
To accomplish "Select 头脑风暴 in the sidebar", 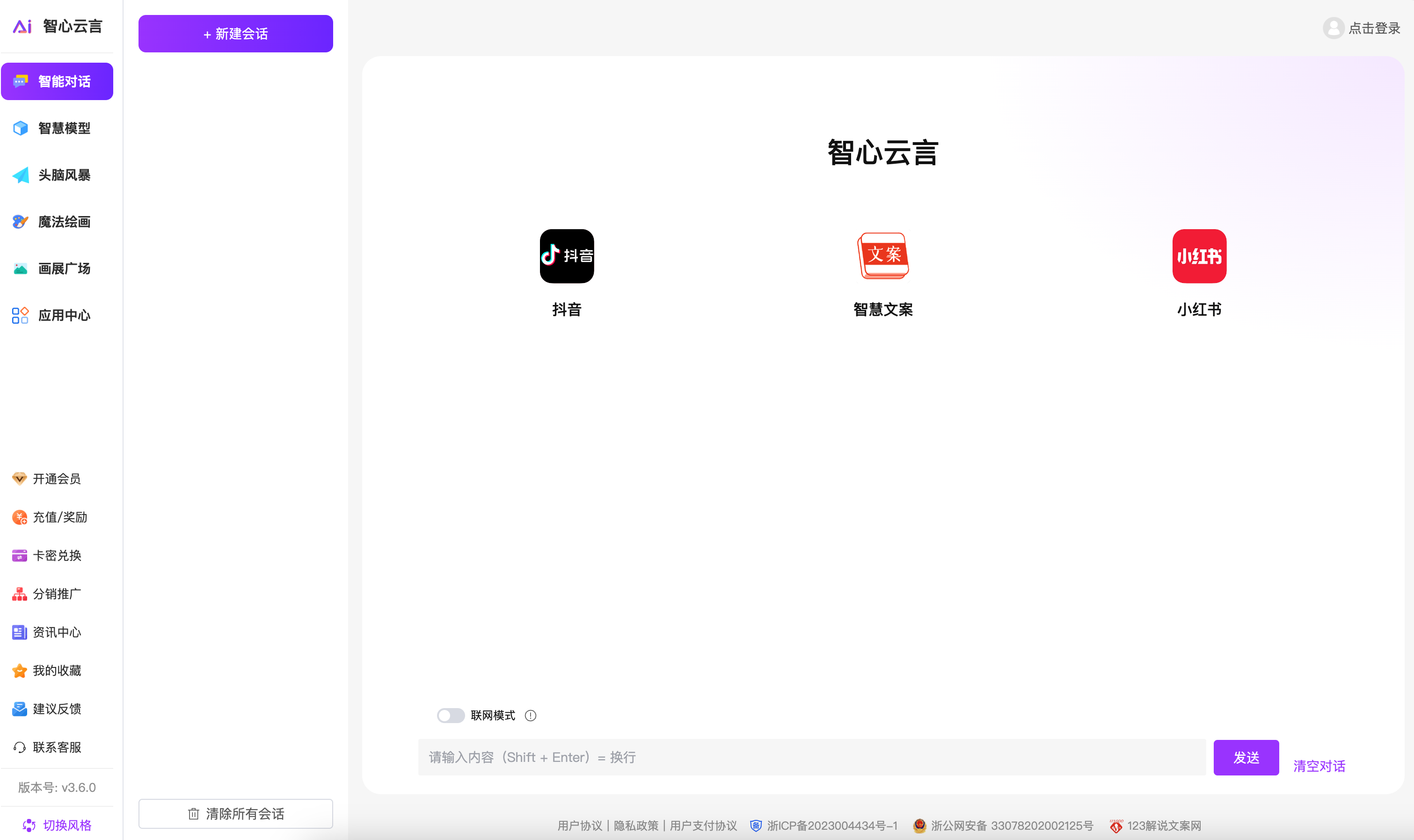I will (57, 175).
